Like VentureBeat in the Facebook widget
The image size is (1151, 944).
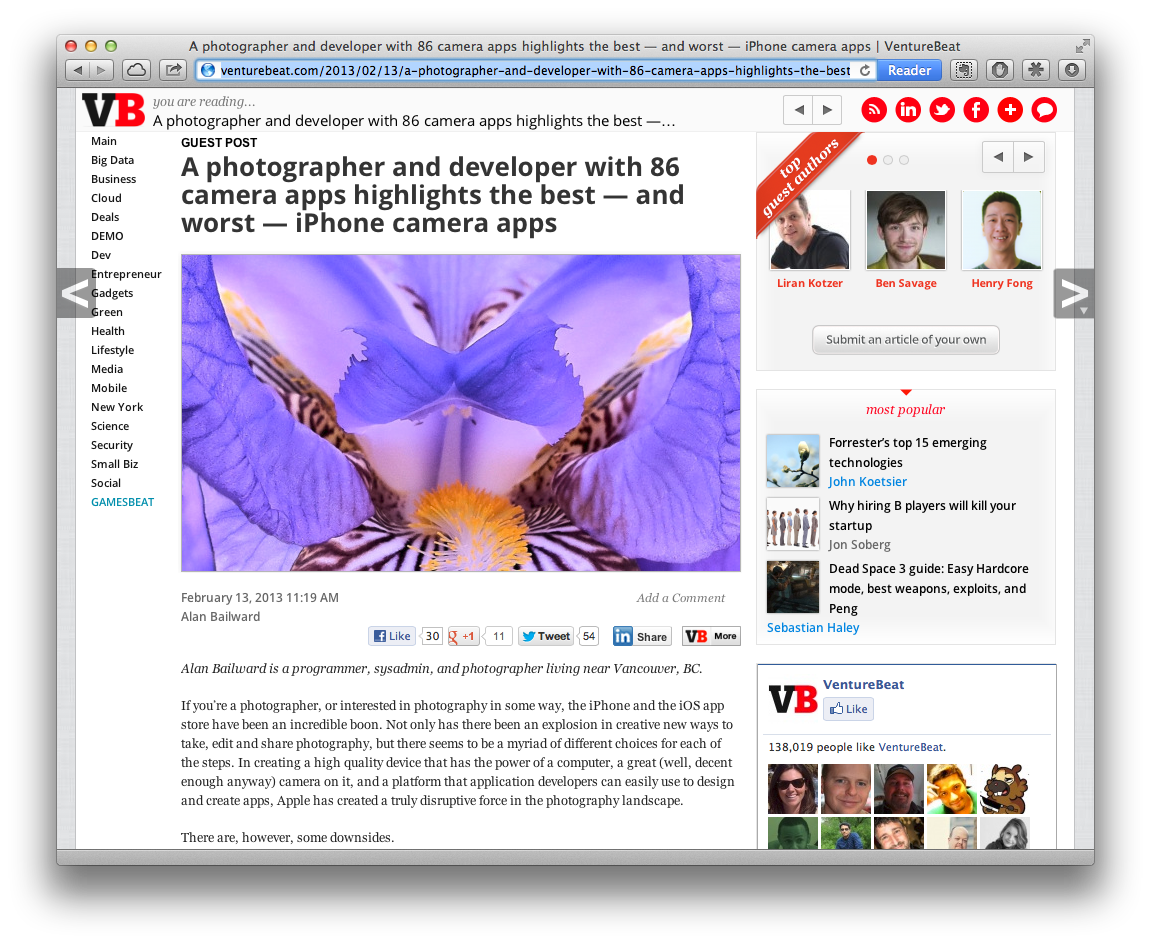click(x=848, y=709)
